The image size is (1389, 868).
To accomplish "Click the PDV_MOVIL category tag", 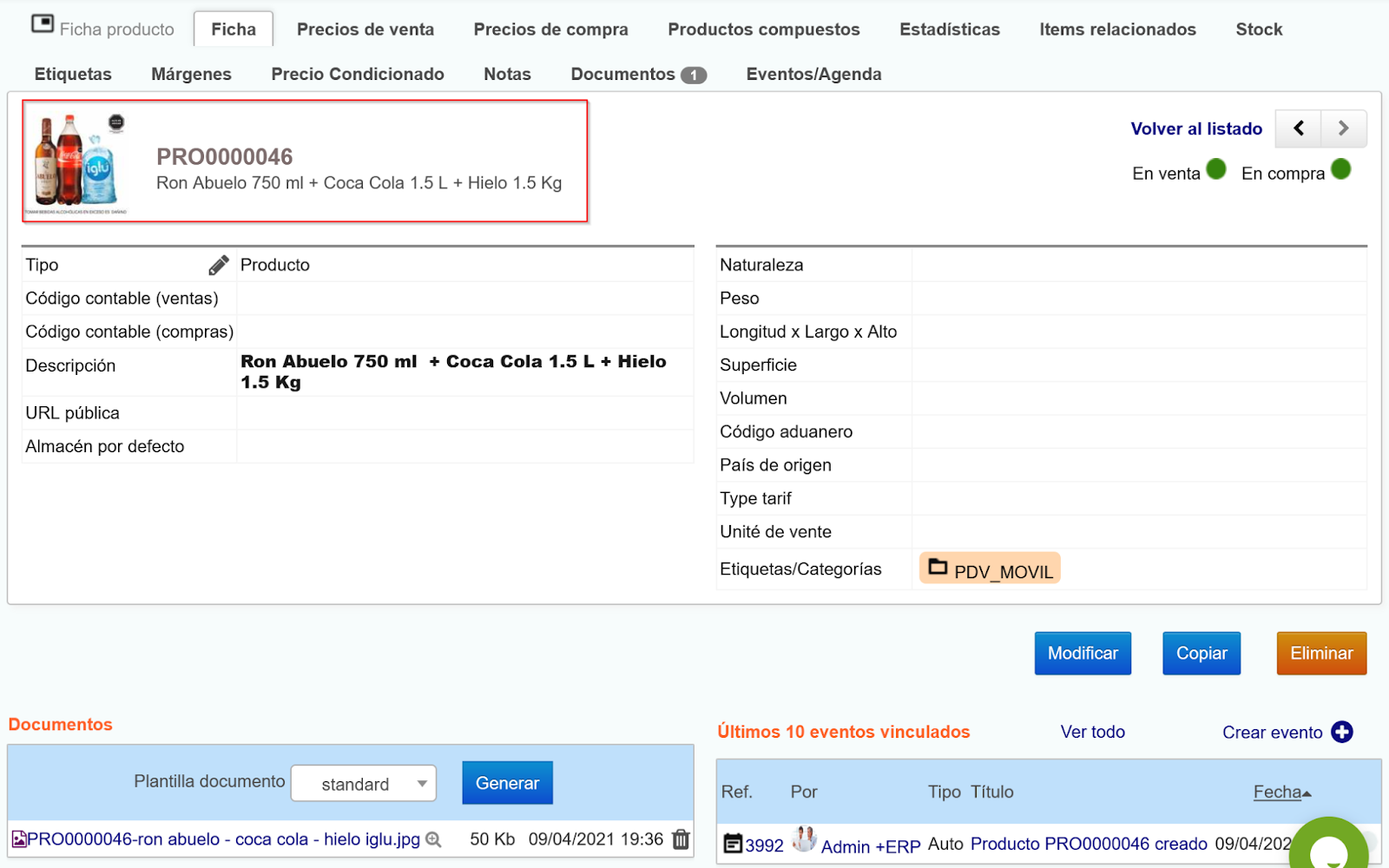I will click(x=990, y=569).
